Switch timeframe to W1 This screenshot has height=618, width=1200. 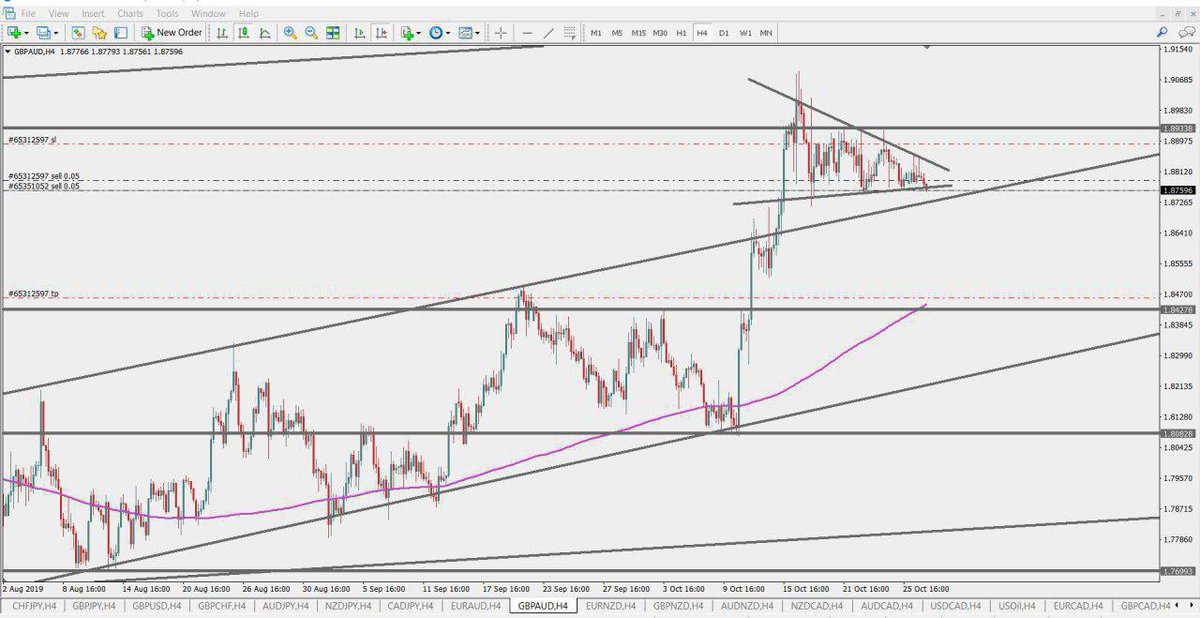pos(745,33)
